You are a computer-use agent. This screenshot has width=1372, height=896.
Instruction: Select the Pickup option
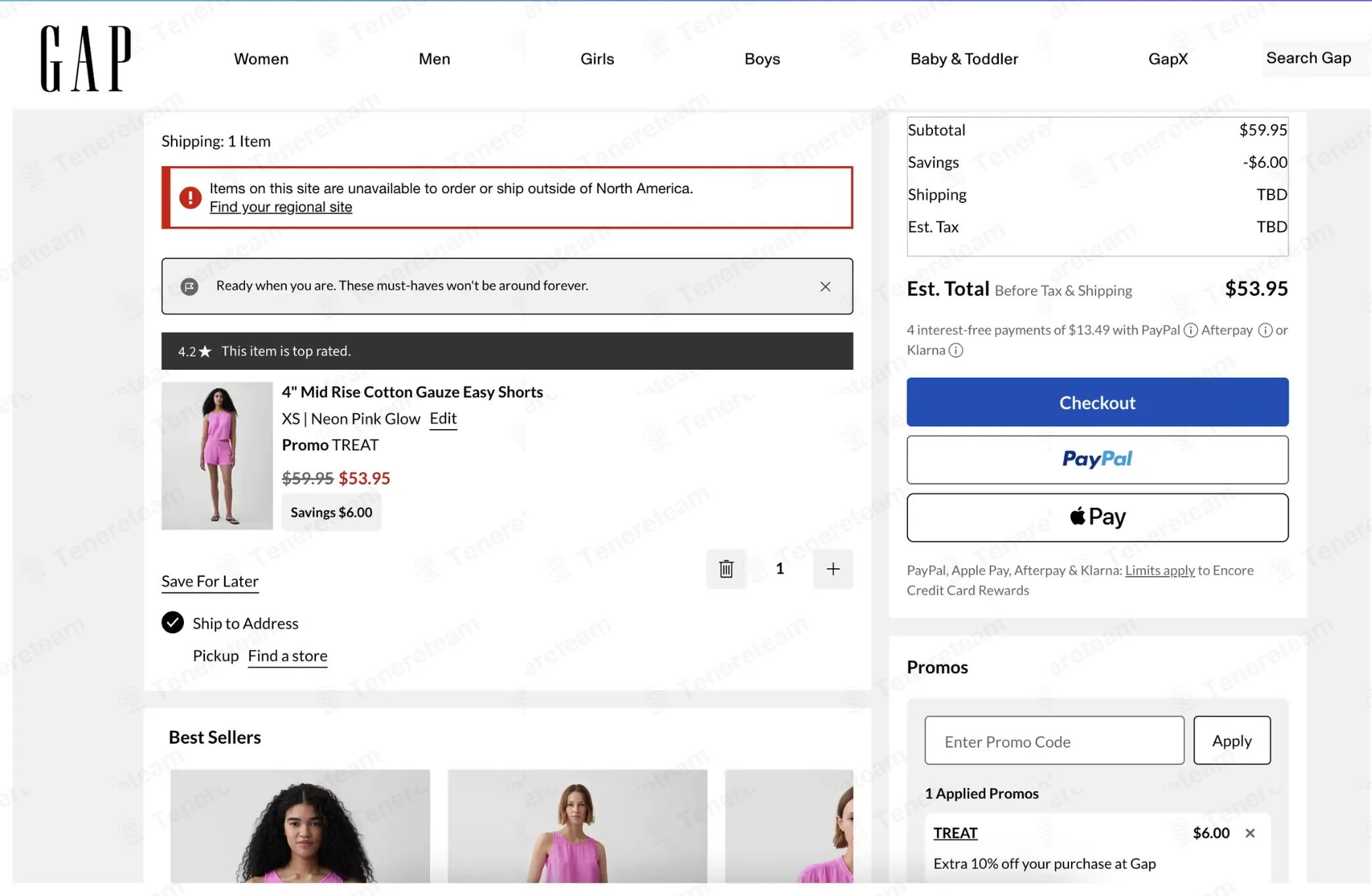click(216, 656)
